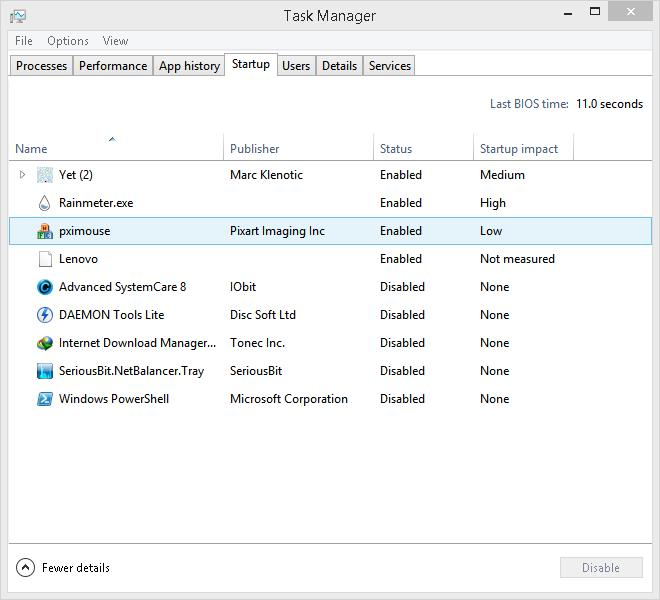Click the pximouse icon
Screen dimensions: 660x600
pos(45,231)
